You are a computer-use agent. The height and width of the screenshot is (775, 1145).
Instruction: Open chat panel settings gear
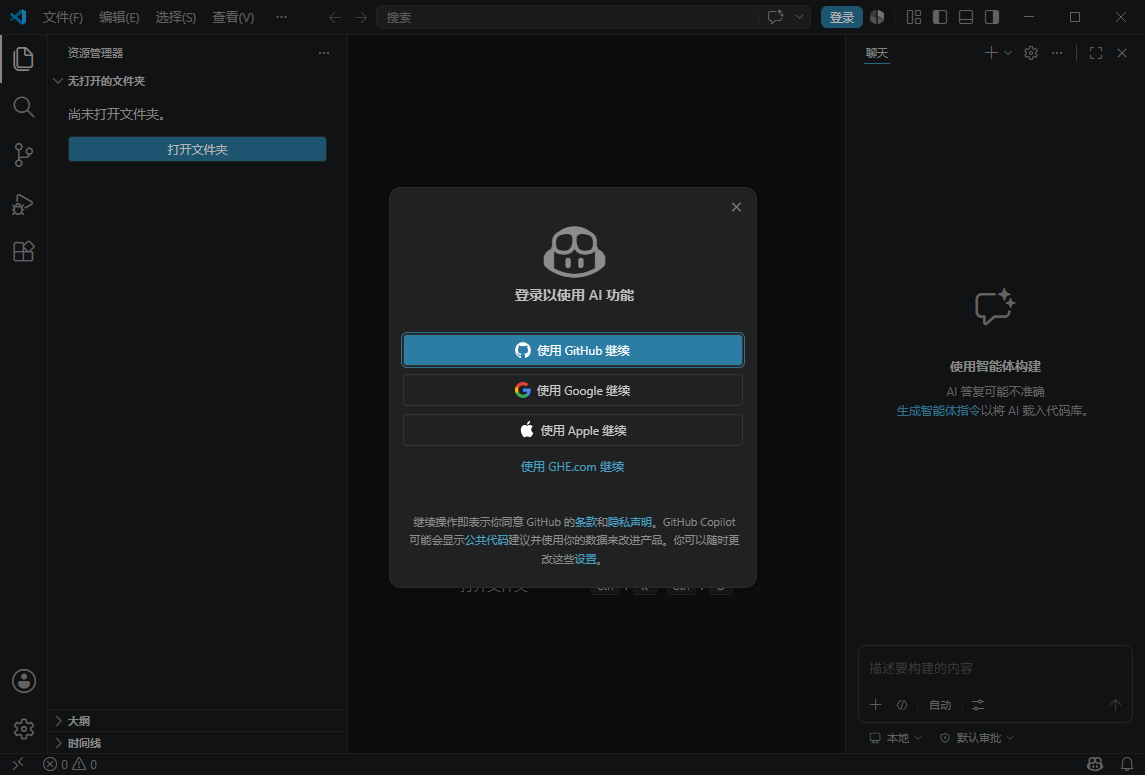point(1030,53)
